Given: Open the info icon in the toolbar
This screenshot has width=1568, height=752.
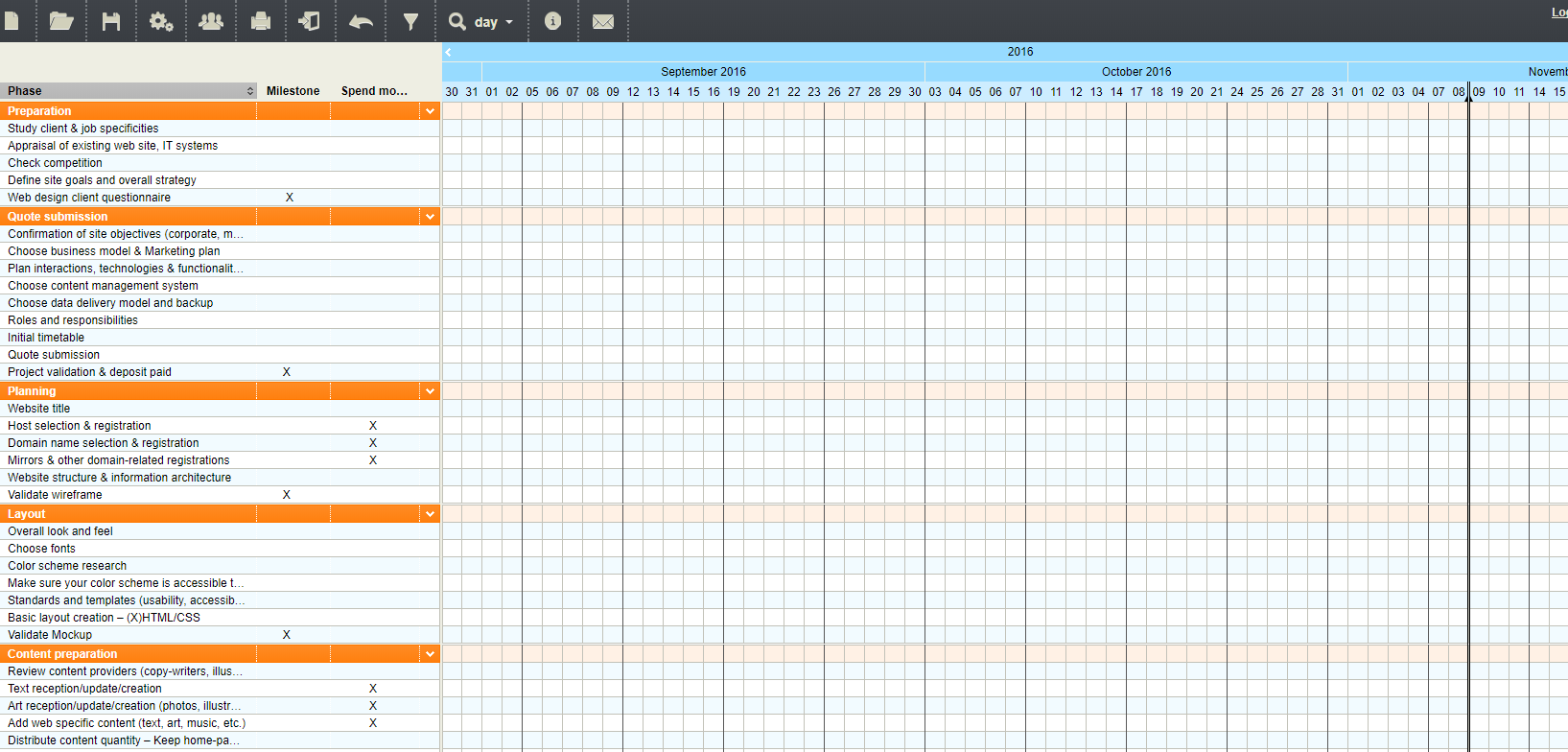Looking at the screenshot, I should point(552,21).
